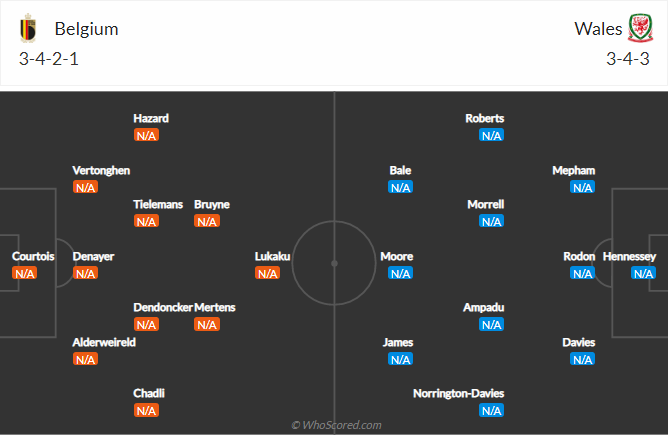This screenshot has width=668, height=435.
Task: Open the Belgium team name link
Action: click(86, 28)
